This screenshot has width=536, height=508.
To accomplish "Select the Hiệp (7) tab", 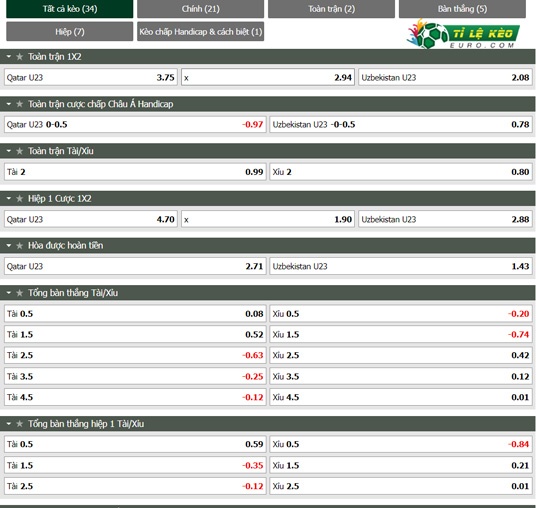I will tap(69, 31).
